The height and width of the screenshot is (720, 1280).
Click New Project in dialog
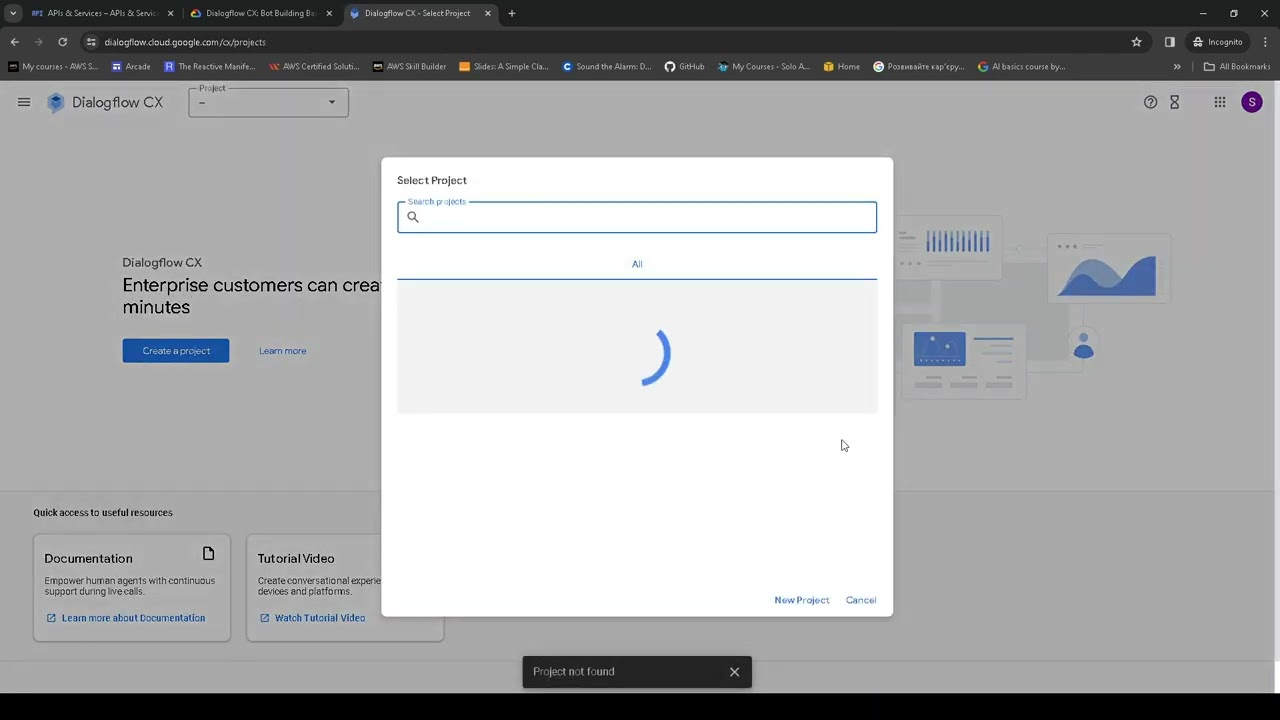tap(802, 600)
